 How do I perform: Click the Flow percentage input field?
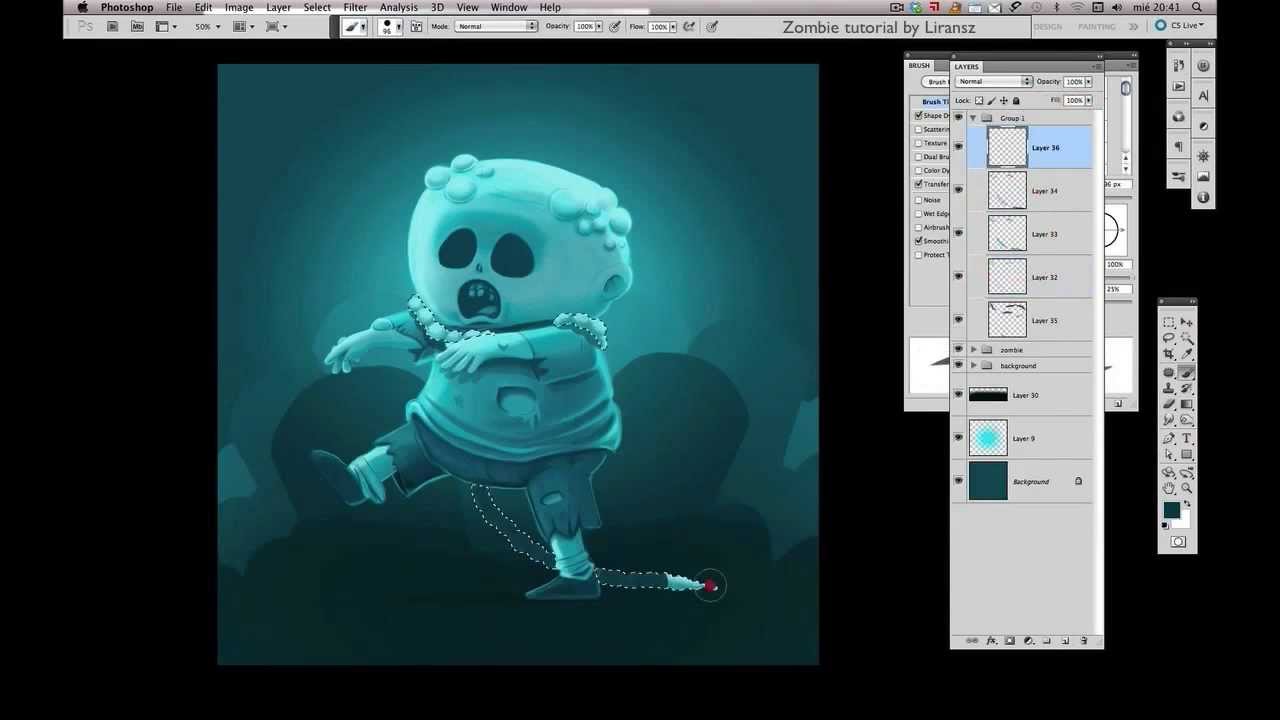659,26
